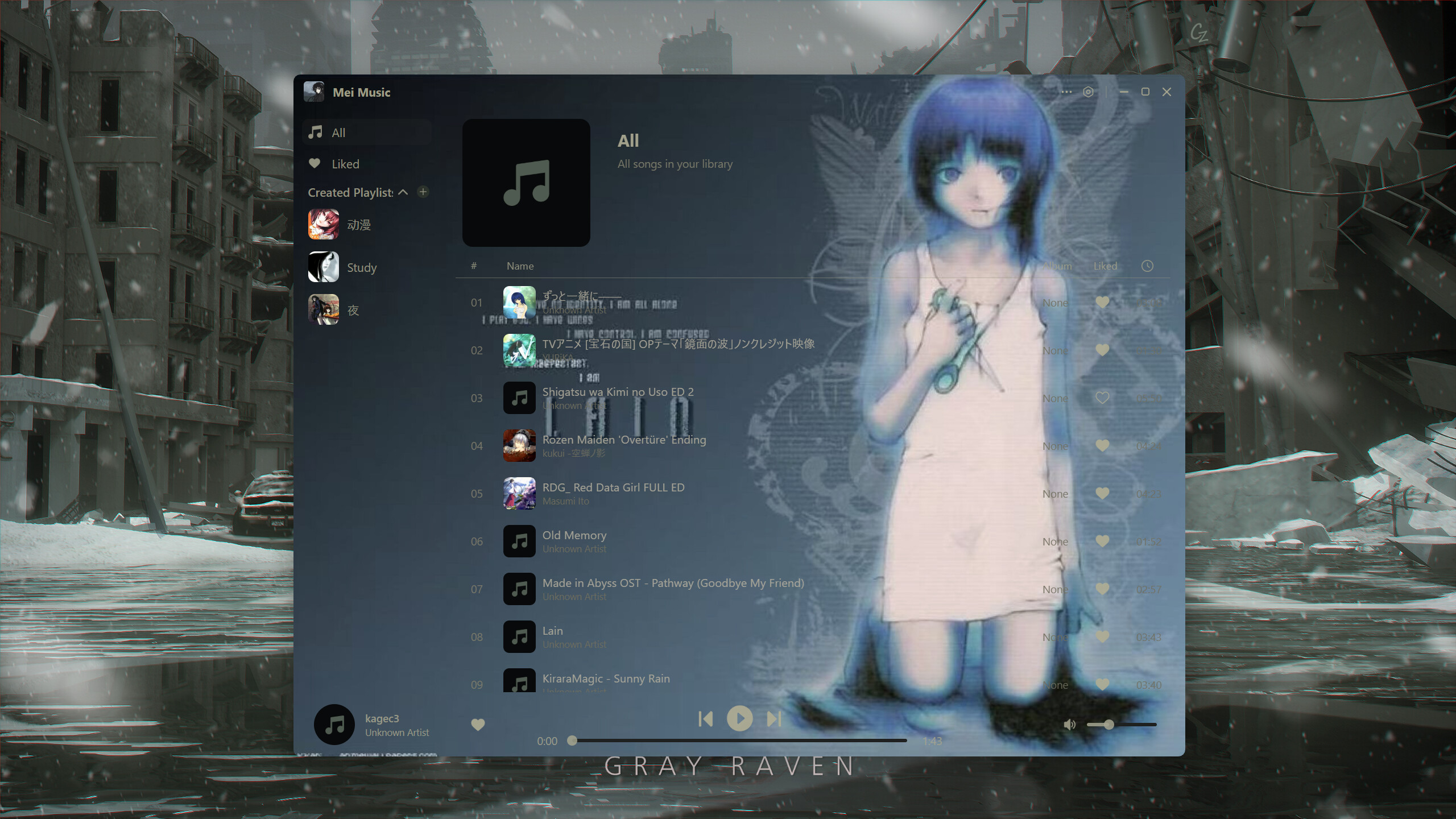Select the All music note sidebar item
Screen dimensions: 1456x819
pyautogui.click(x=367, y=133)
